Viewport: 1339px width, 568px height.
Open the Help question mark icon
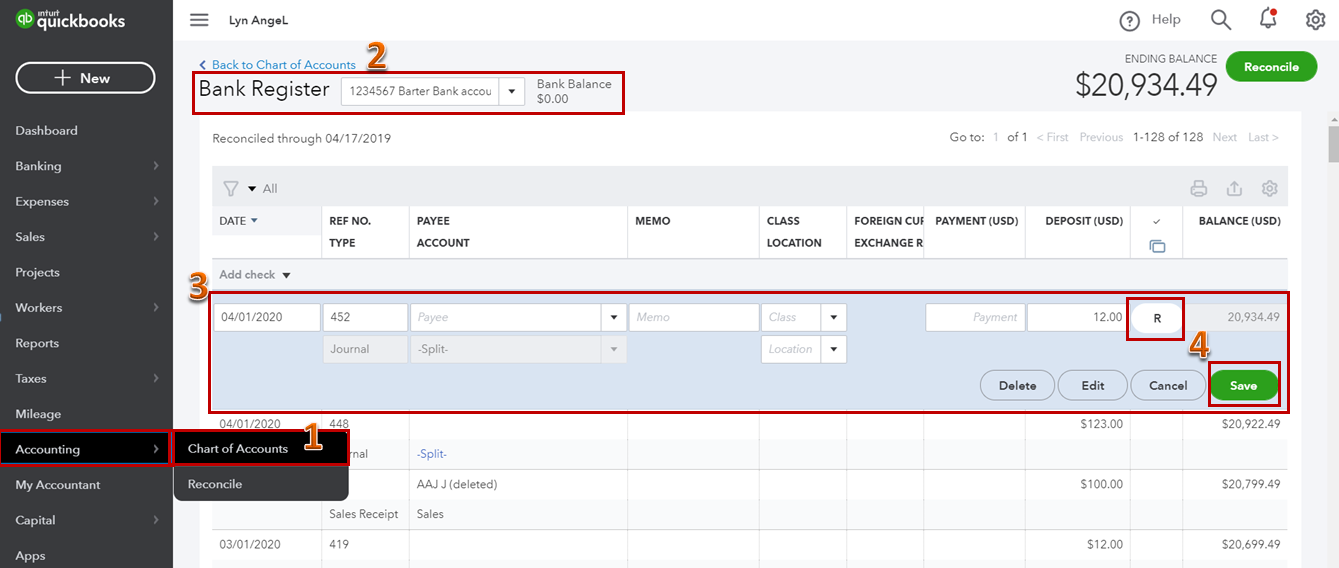tap(1130, 21)
